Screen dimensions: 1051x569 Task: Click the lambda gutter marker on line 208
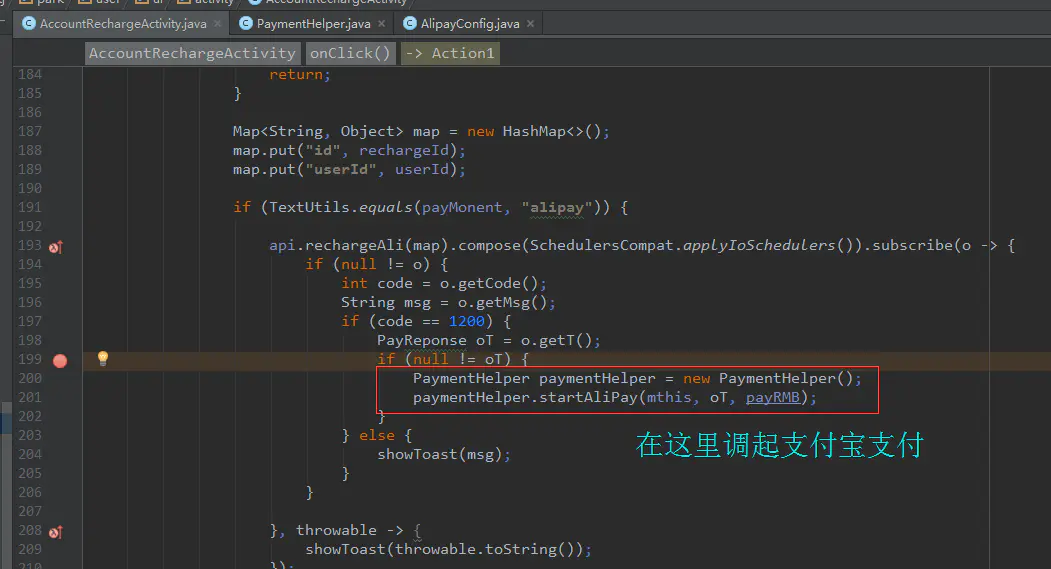[56, 532]
